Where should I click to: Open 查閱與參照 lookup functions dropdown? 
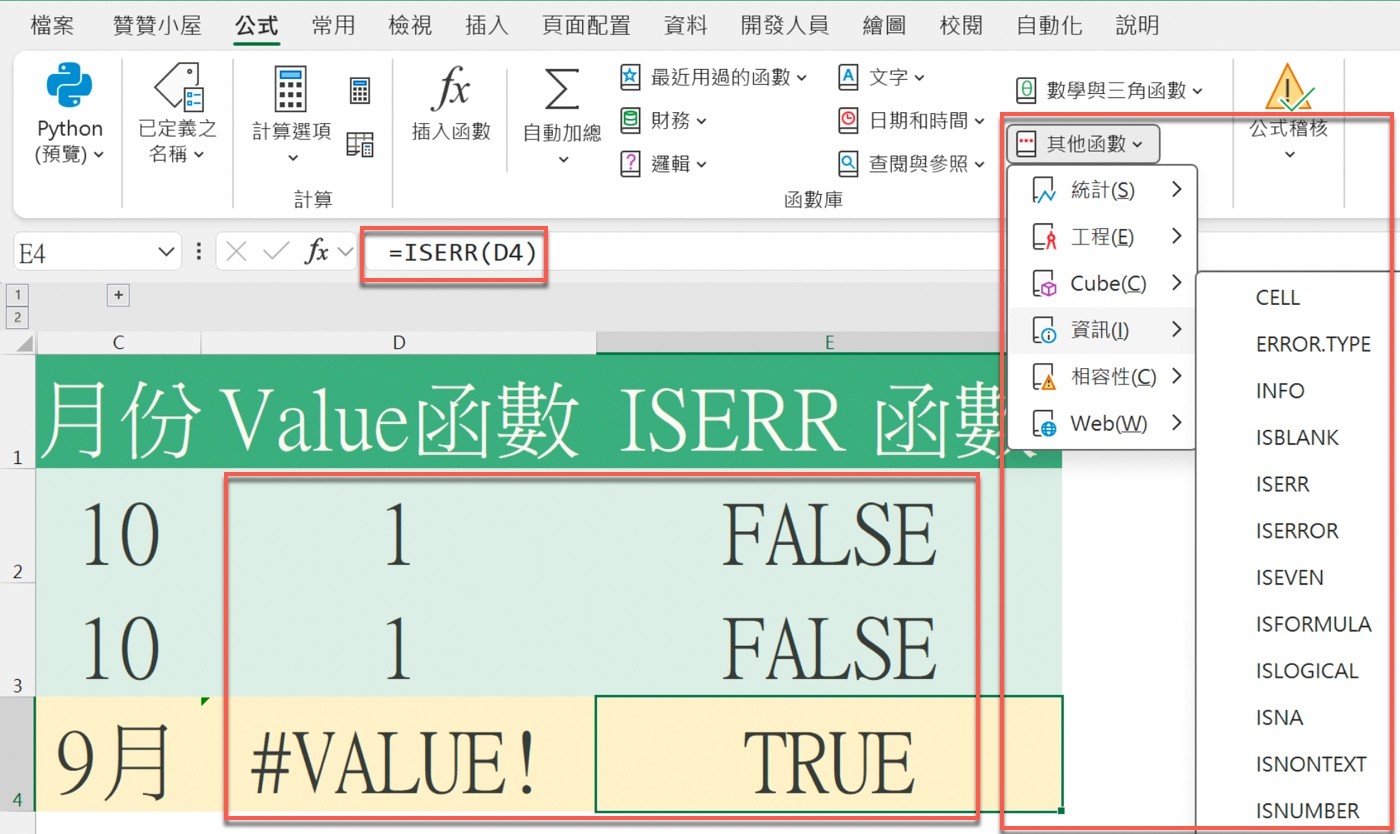pyautogui.click(x=912, y=164)
